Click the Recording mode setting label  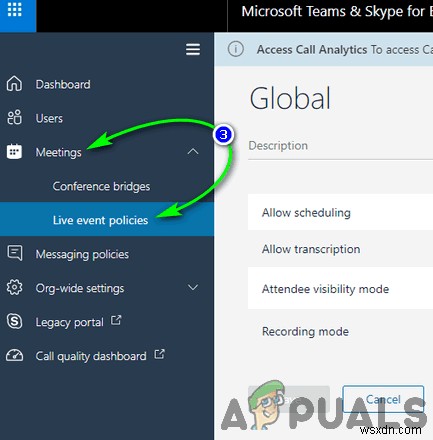tap(305, 332)
